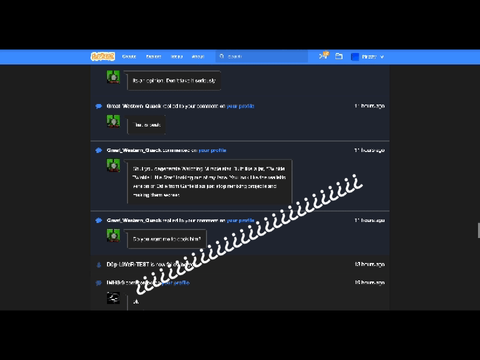The width and height of the screenshot is (480, 360).
Task: Open the blue account avatar in navbar
Action: (x=355, y=57)
